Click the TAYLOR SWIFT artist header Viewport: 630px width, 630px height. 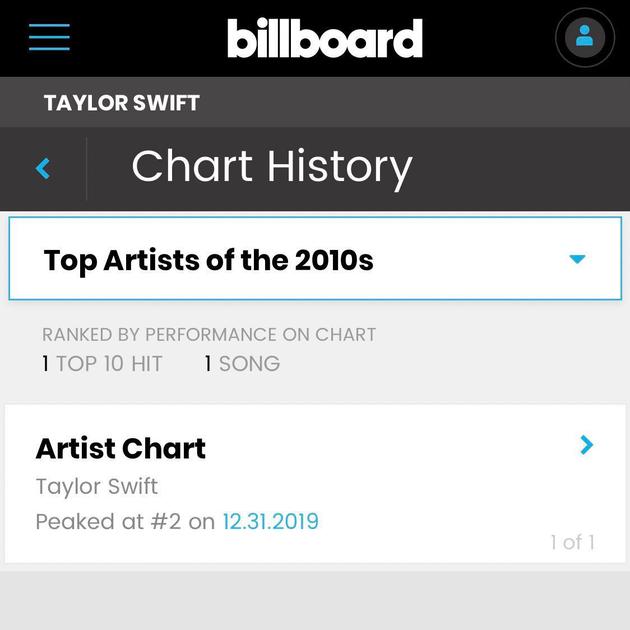122,103
